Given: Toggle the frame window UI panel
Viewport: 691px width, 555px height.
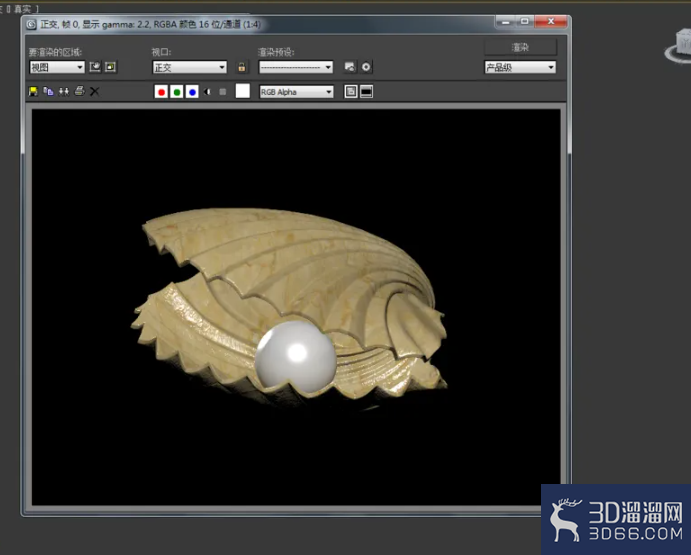Looking at the screenshot, I should pyautogui.click(x=367, y=92).
